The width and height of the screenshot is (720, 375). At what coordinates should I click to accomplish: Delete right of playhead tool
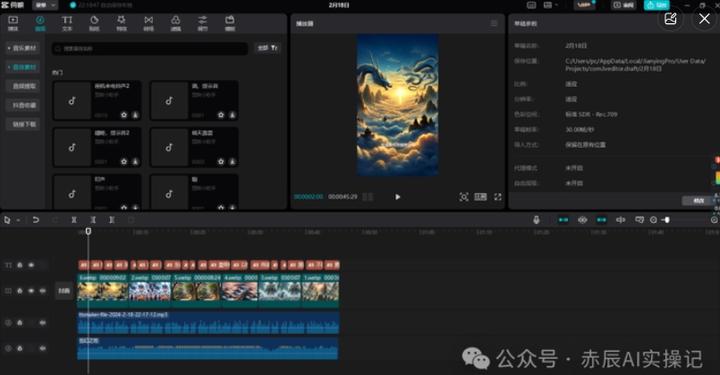tap(112, 220)
